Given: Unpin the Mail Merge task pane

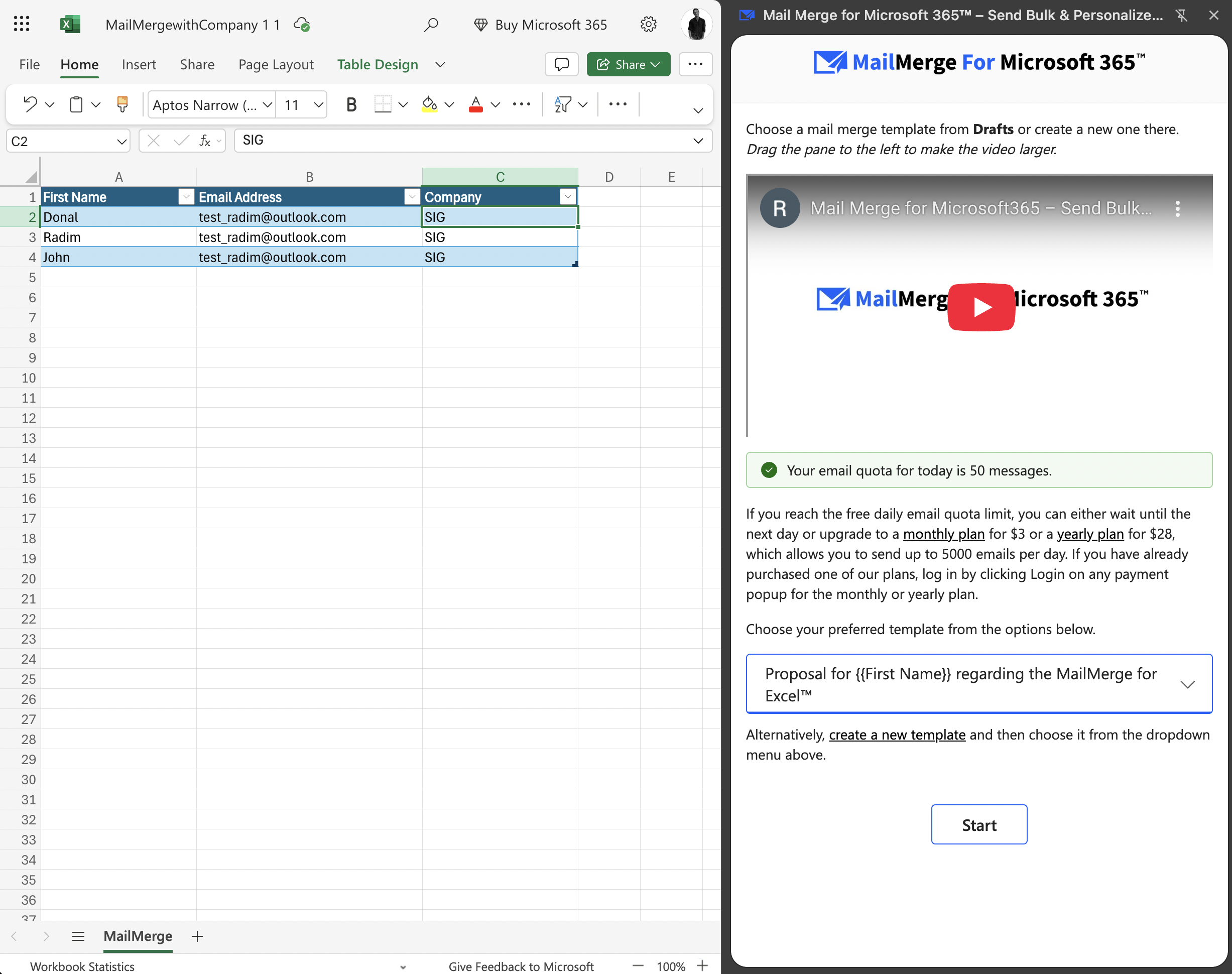Looking at the screenshot, I should [1181, 16].
